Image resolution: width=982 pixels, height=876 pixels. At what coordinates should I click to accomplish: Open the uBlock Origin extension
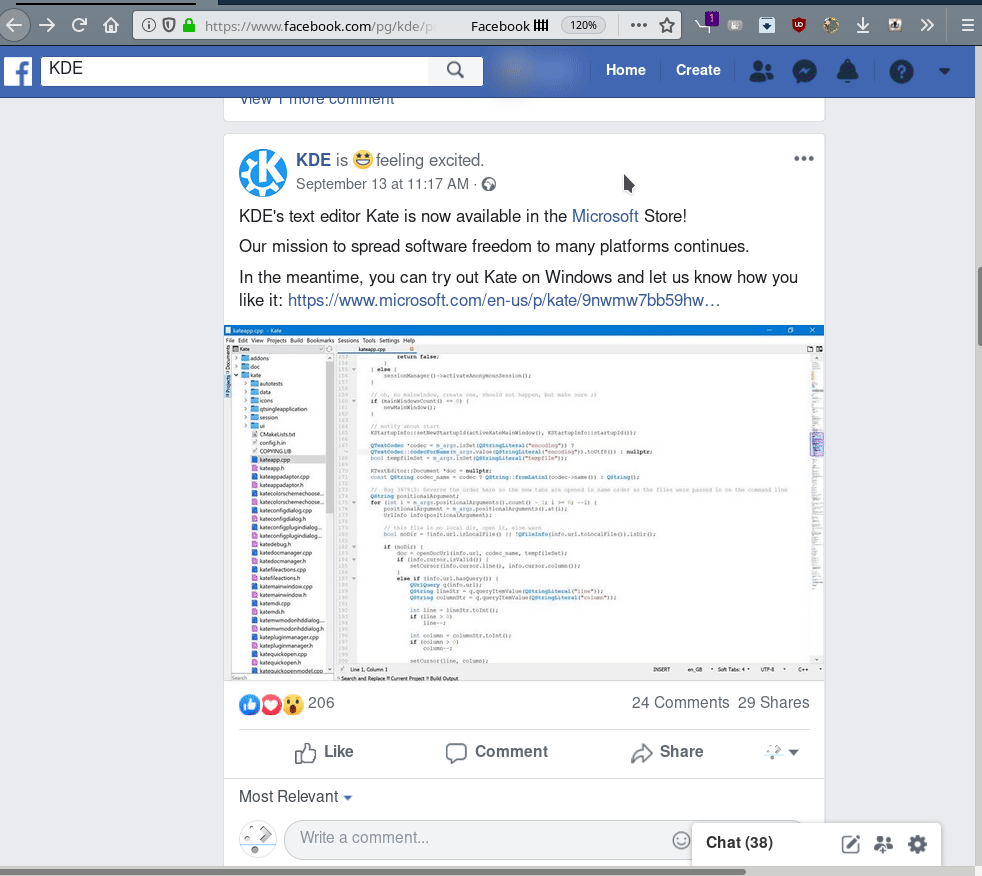click(799, 25)
